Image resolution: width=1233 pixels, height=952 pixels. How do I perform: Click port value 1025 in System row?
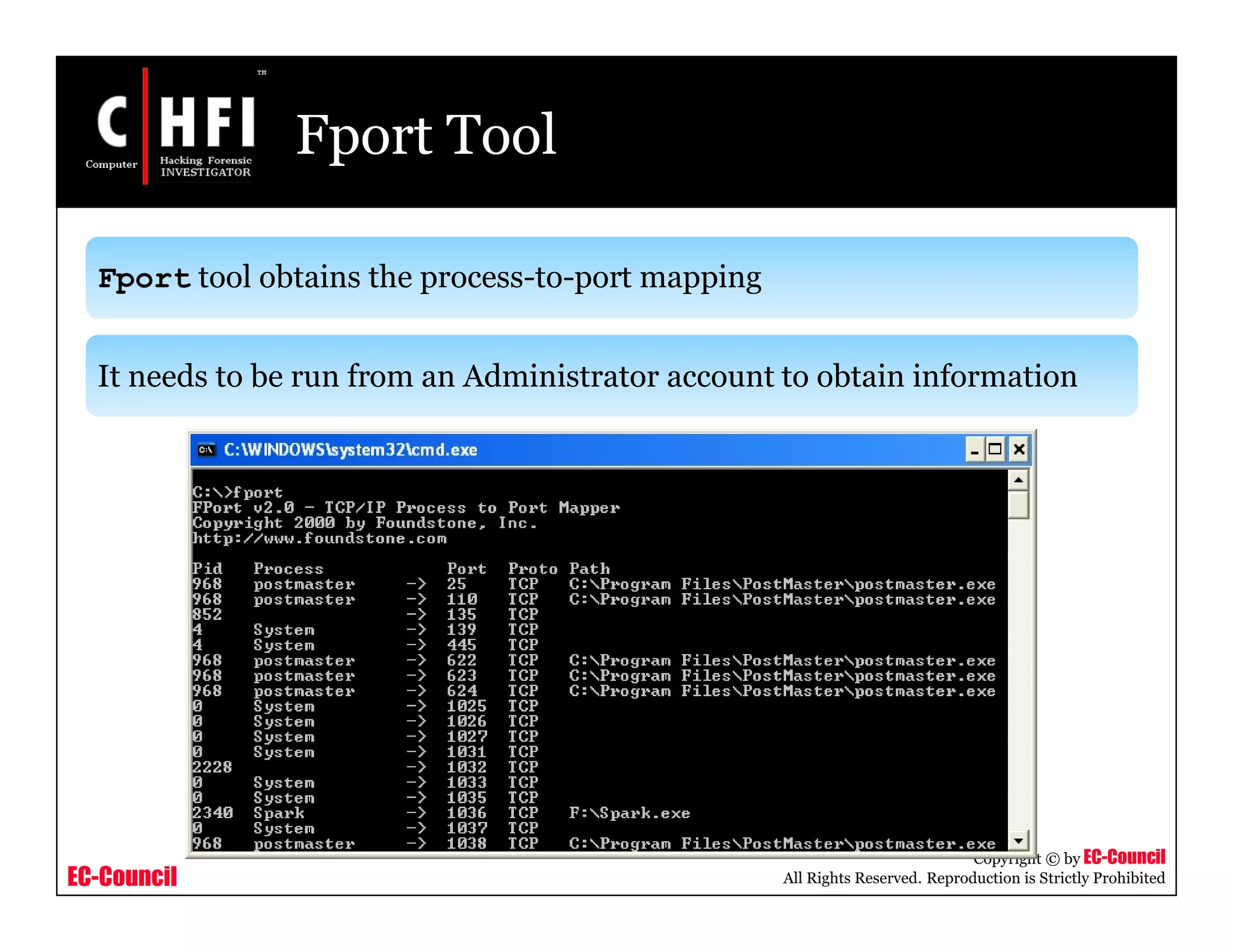click(x=467, y=706)
